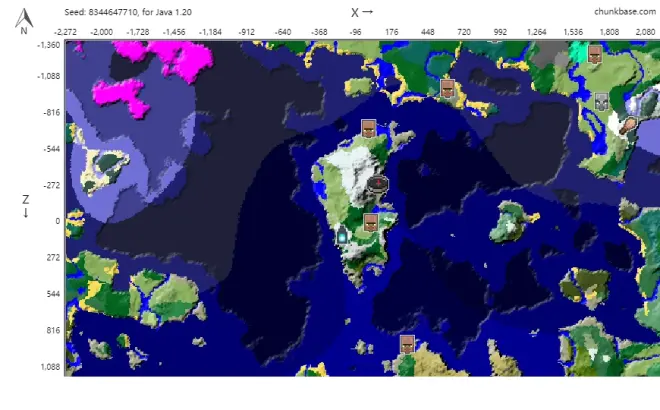Screen dimensions: 660x410
Task: Open the chunkbase.com link
Action: point(616,11)
